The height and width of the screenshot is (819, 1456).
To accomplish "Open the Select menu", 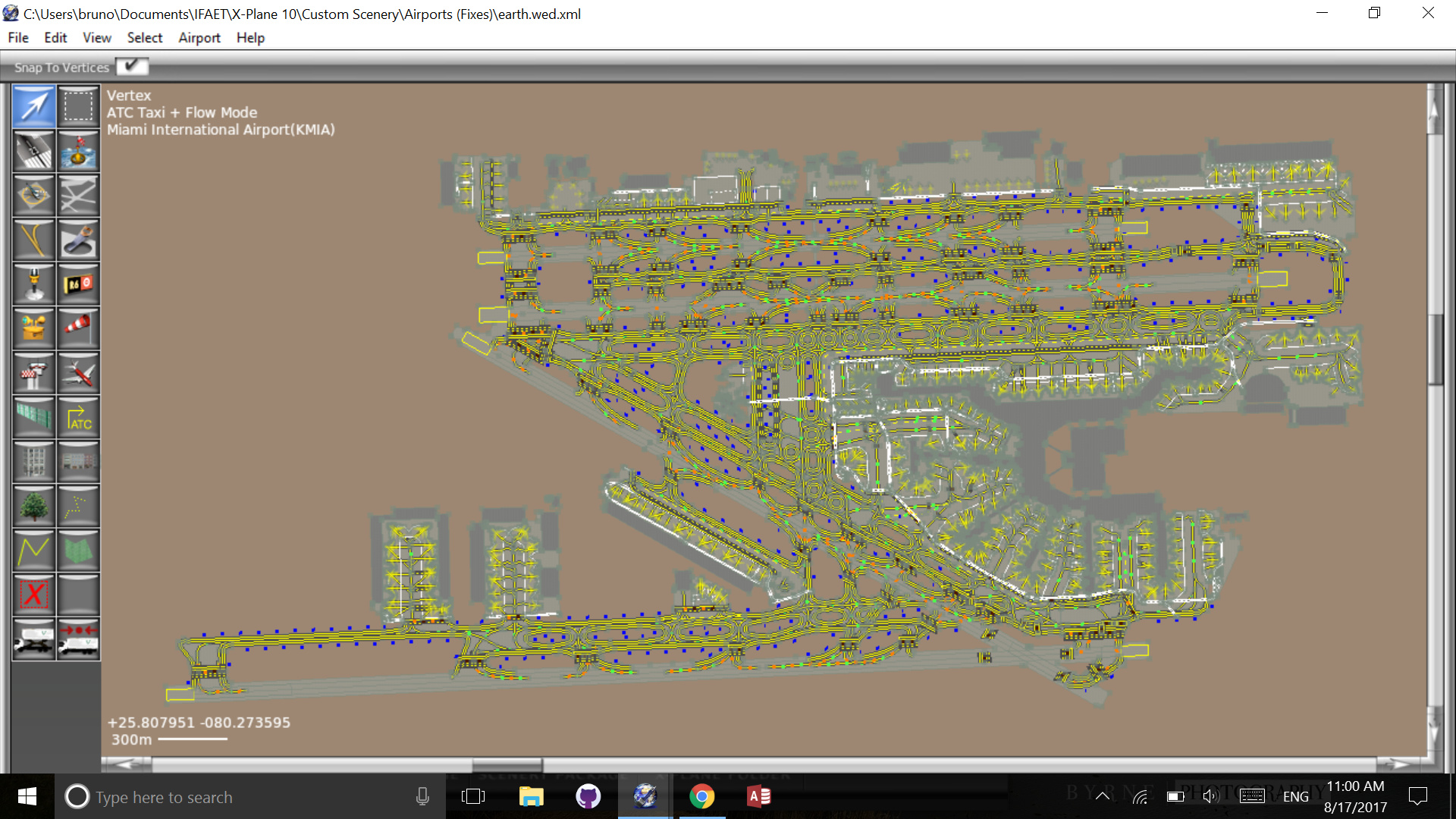I will (x=144, y=37).
